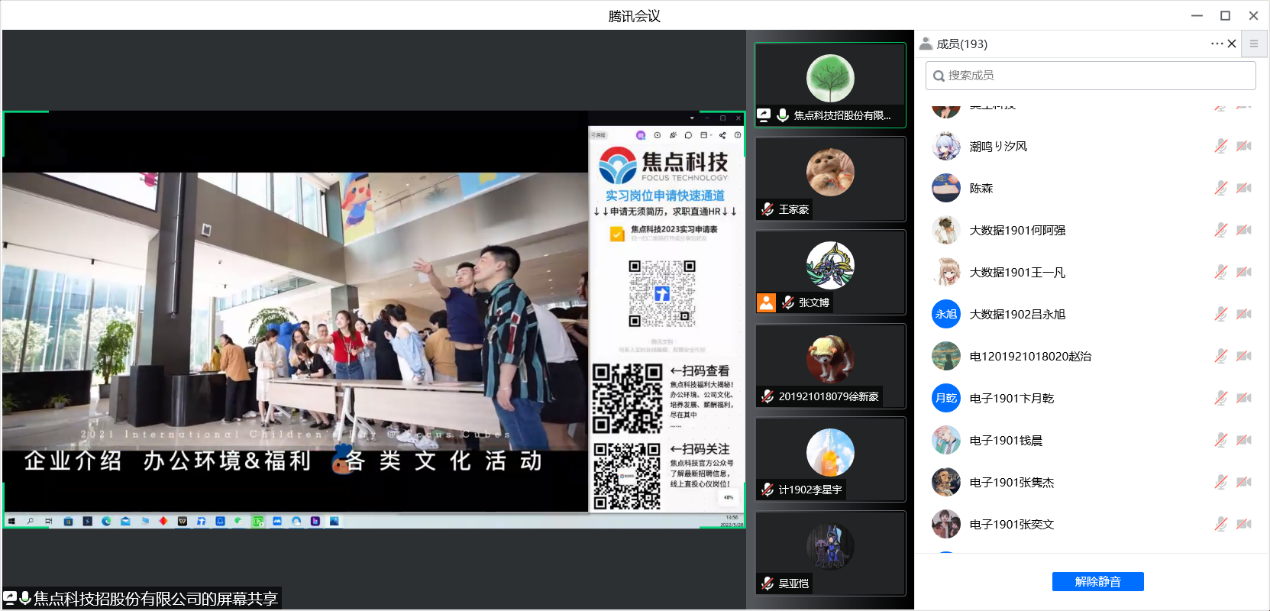
Task: Select 王家豪's video tile
Action: 830,178
